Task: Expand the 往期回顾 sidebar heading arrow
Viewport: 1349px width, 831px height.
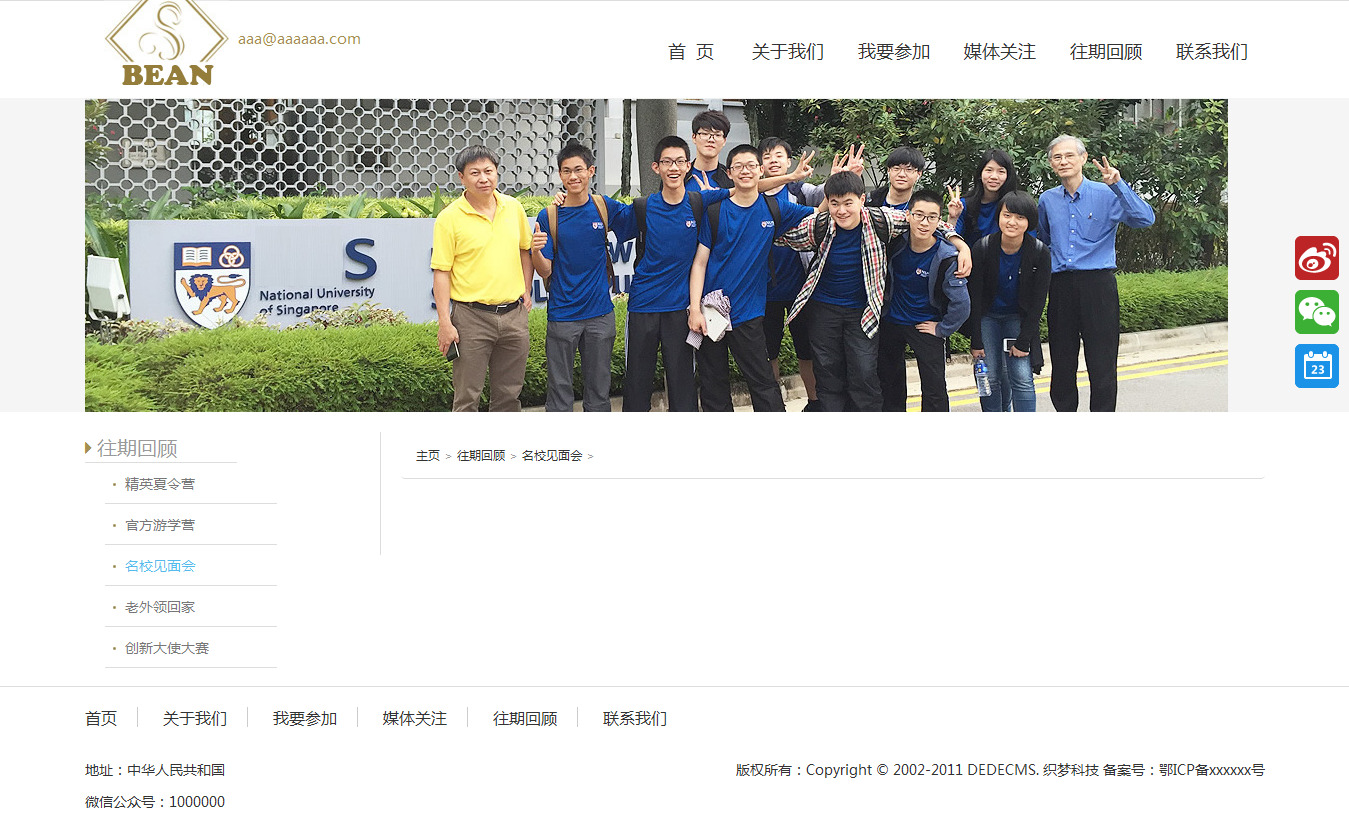Action: (89, 448)
